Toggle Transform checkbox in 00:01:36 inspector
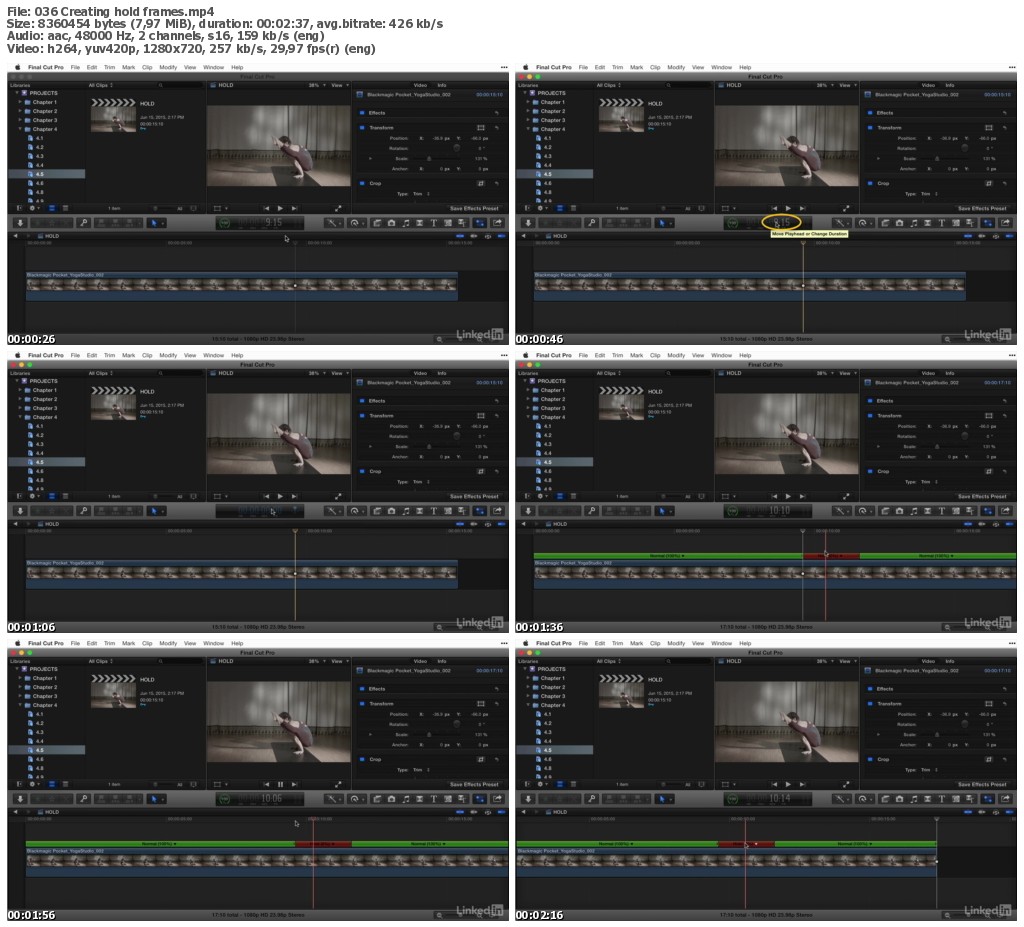The height and width of the screenshot is (927, 1024). click(869, 415)
